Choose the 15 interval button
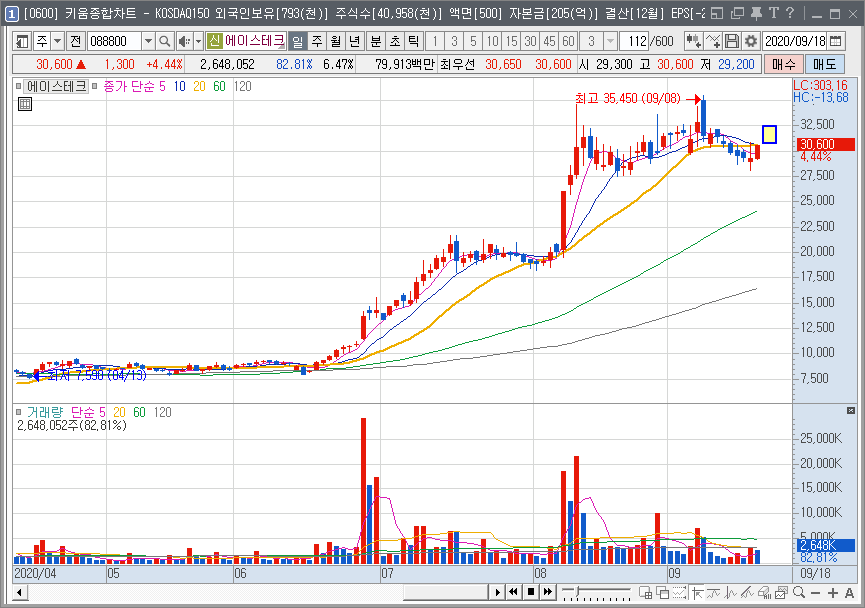865x608 pixels. click(511, 41)
